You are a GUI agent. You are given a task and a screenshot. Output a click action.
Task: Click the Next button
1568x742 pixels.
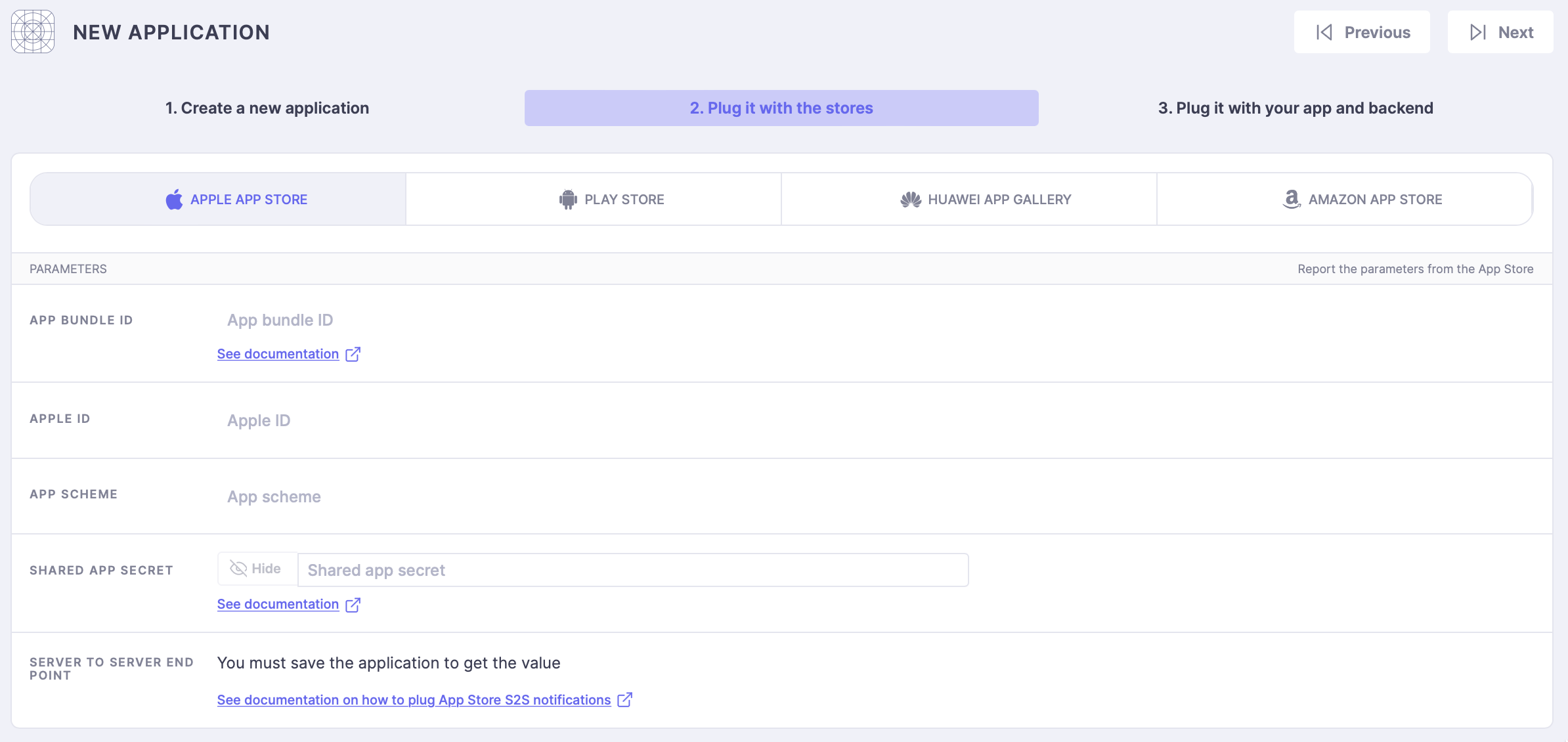pyautogui.click(x=1500, y=32)
